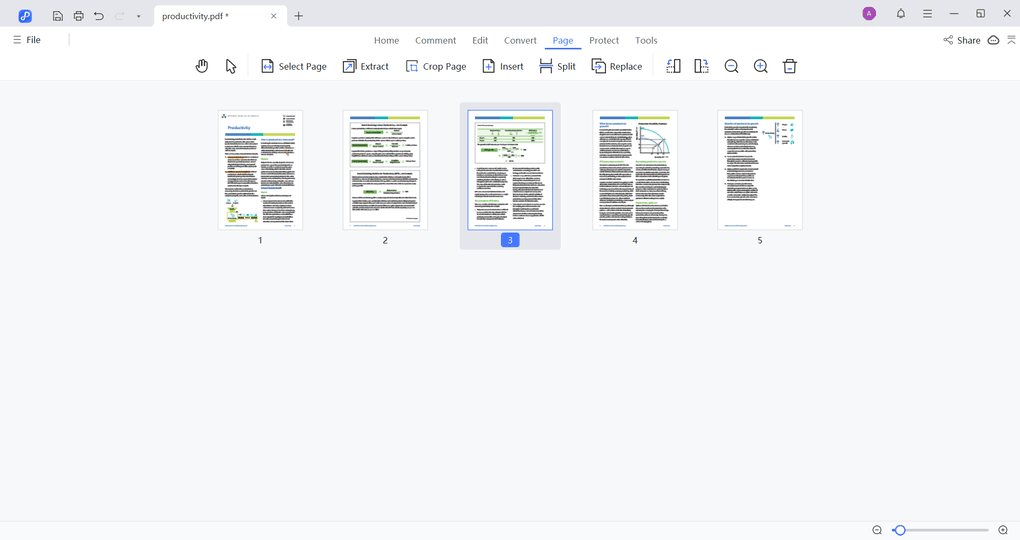The width and height of the screenshot is (1020, 540).
Task: Click the toolbar zoom out magnifier
Action: 731,66
